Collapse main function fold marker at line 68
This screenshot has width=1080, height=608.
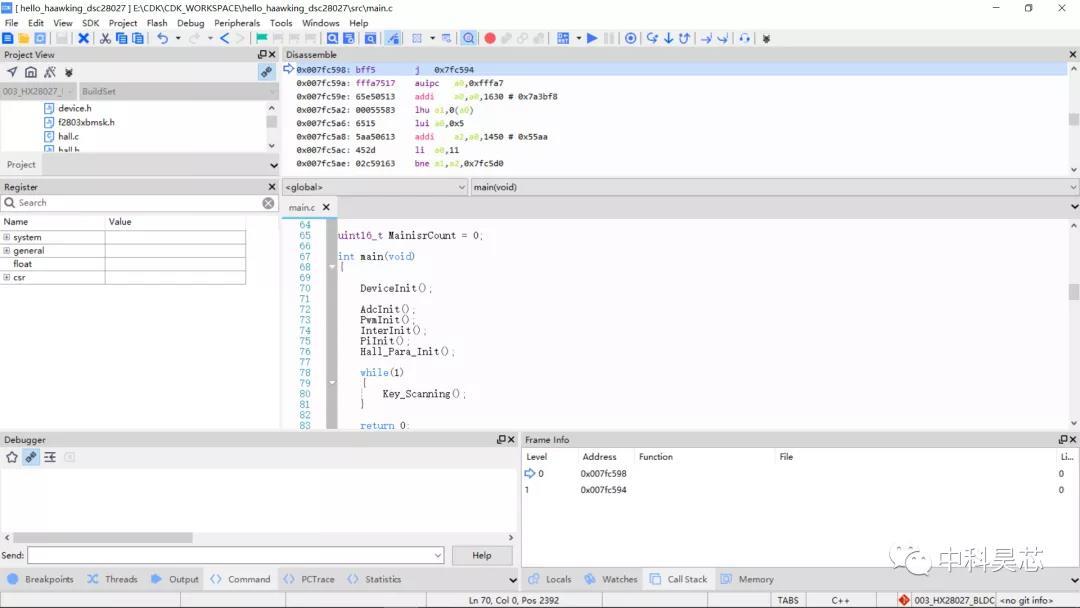coord(332,267)
